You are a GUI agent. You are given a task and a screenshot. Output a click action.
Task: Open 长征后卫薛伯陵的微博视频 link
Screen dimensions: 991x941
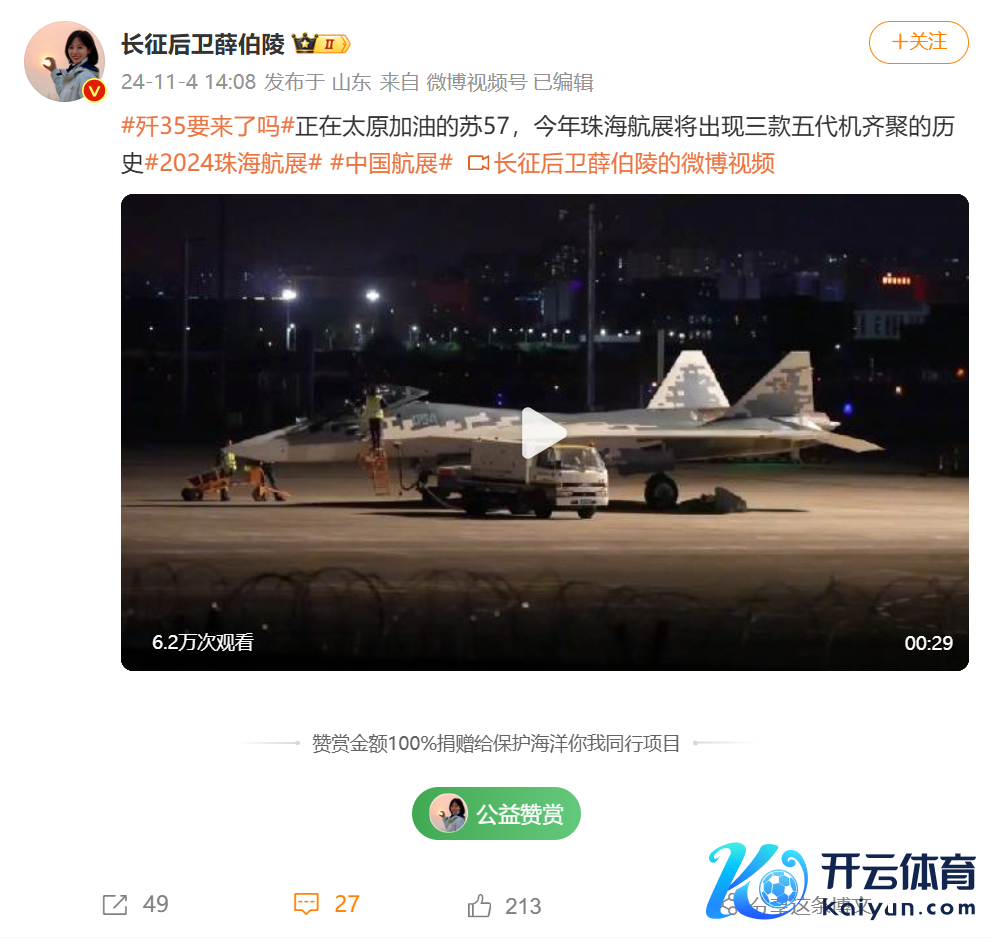click(x=634, y=164)
